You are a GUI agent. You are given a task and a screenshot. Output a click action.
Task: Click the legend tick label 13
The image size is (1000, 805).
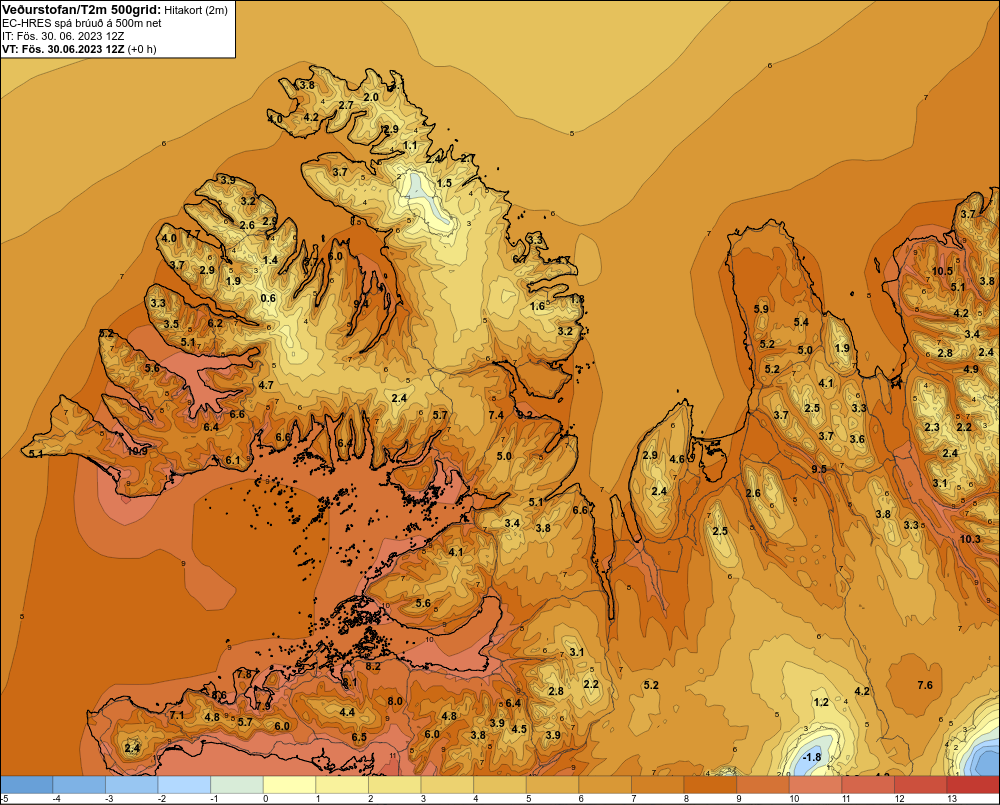coord(952,799)
